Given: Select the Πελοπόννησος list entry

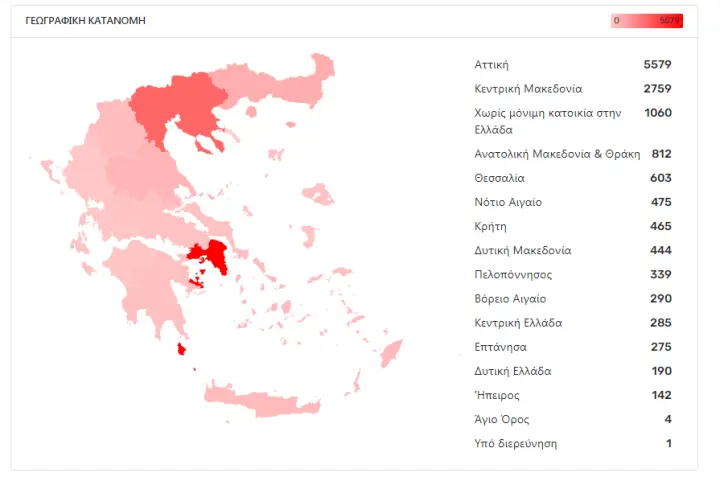Looking at the screenshot, I should 573,275.
